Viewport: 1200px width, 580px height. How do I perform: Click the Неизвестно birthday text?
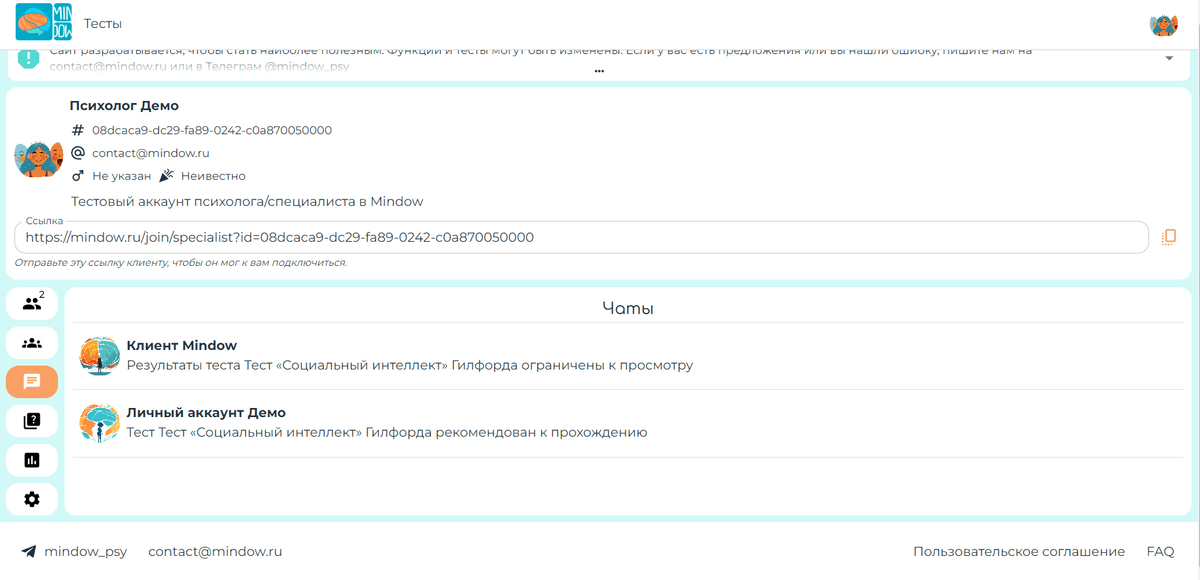pyautogui.click(x=213, y=176)
